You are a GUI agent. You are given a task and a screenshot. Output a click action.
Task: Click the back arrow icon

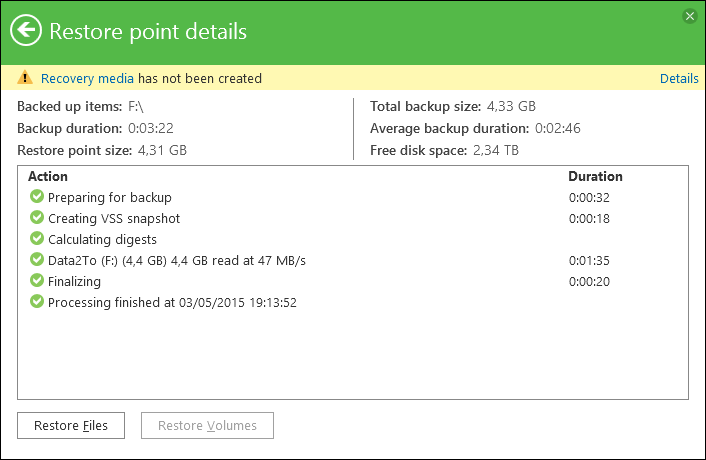25,31
